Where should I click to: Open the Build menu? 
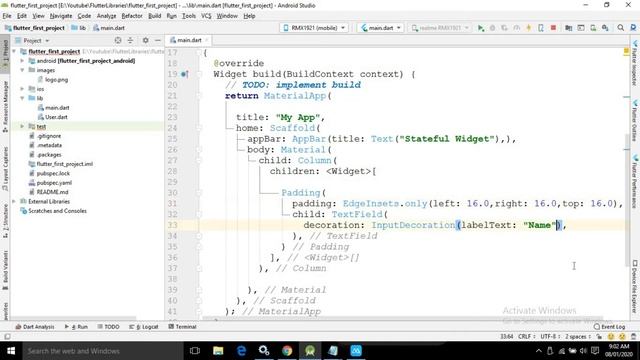154,16
